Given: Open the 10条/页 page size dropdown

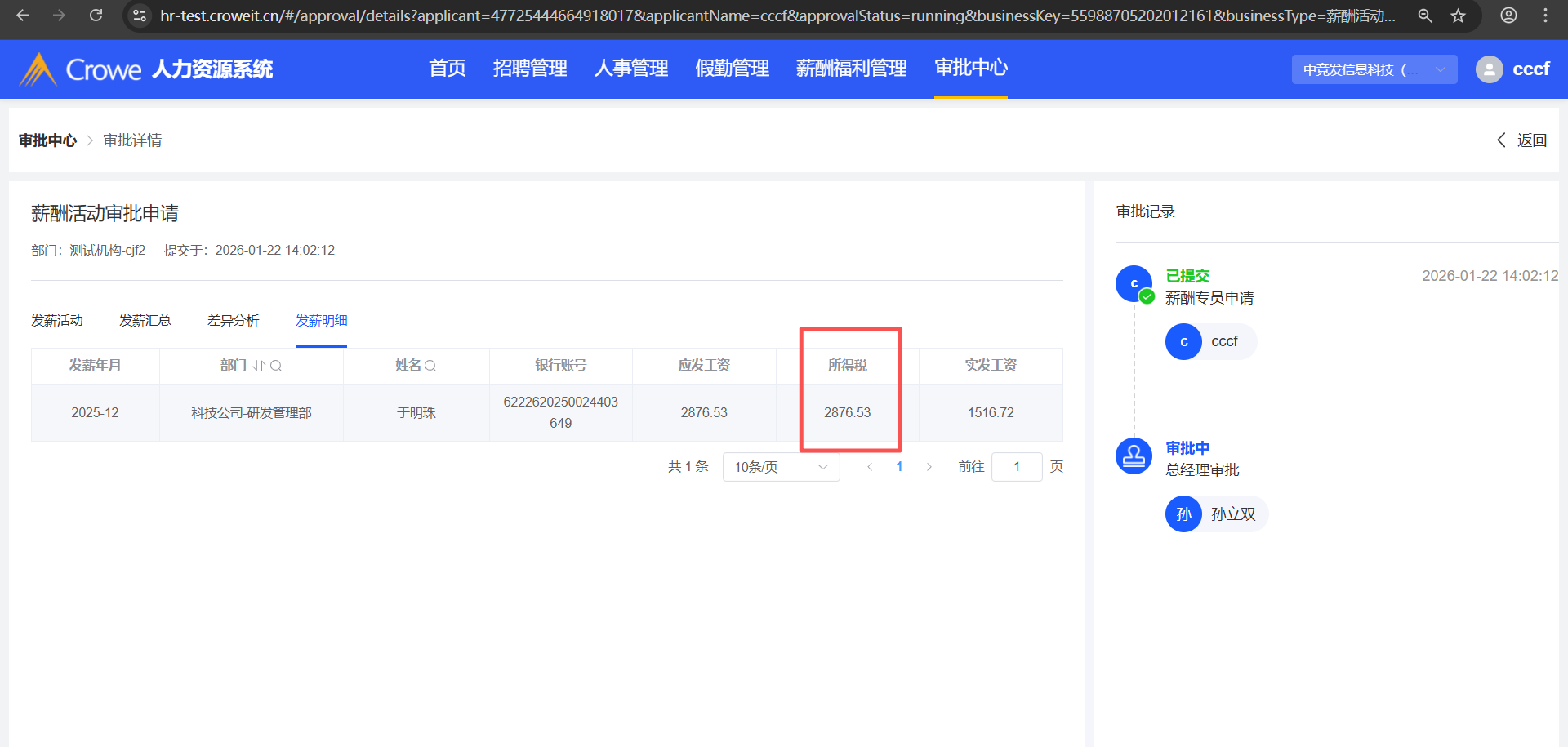Looking at the screenshot, I should pos(781,467).
